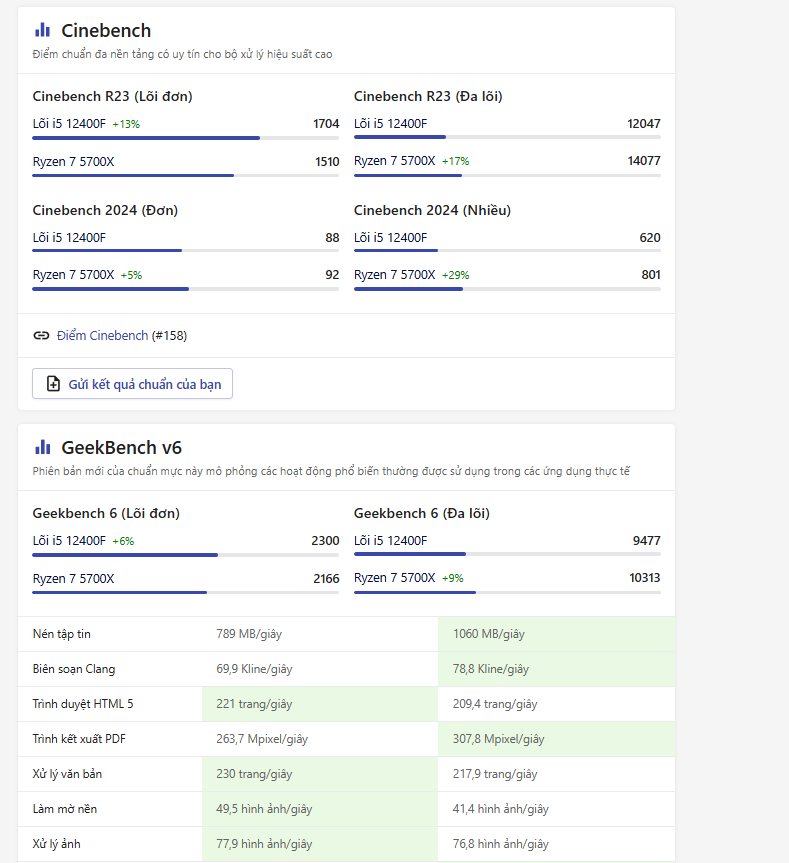The image size is (789, 863).
Task: Click the Trình kết xuất PDF row label
Action: point(79,739)
